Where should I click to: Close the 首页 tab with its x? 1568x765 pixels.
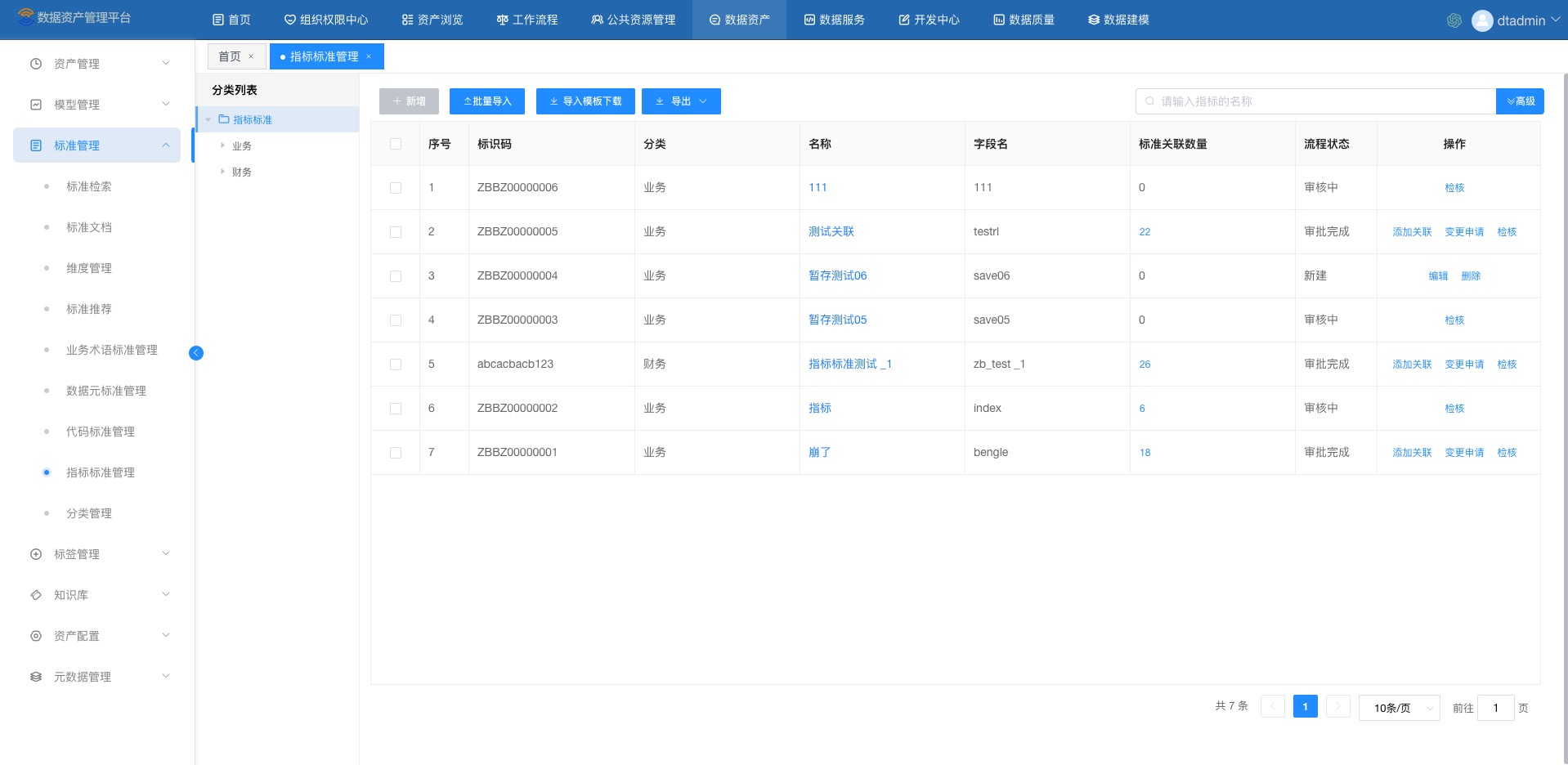(251, 56)
